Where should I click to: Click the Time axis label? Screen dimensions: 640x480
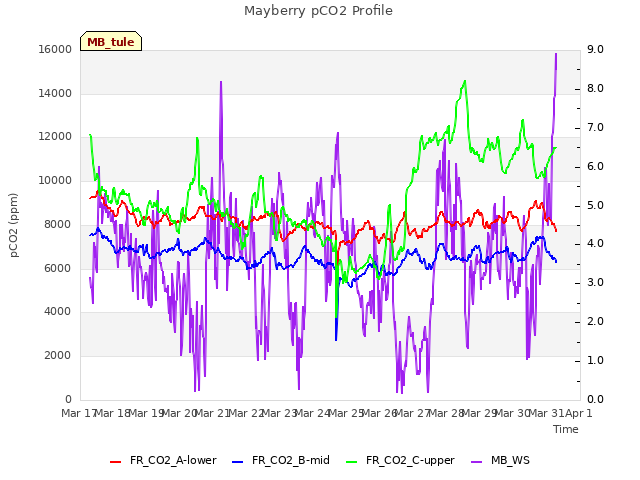click(566, 429)
